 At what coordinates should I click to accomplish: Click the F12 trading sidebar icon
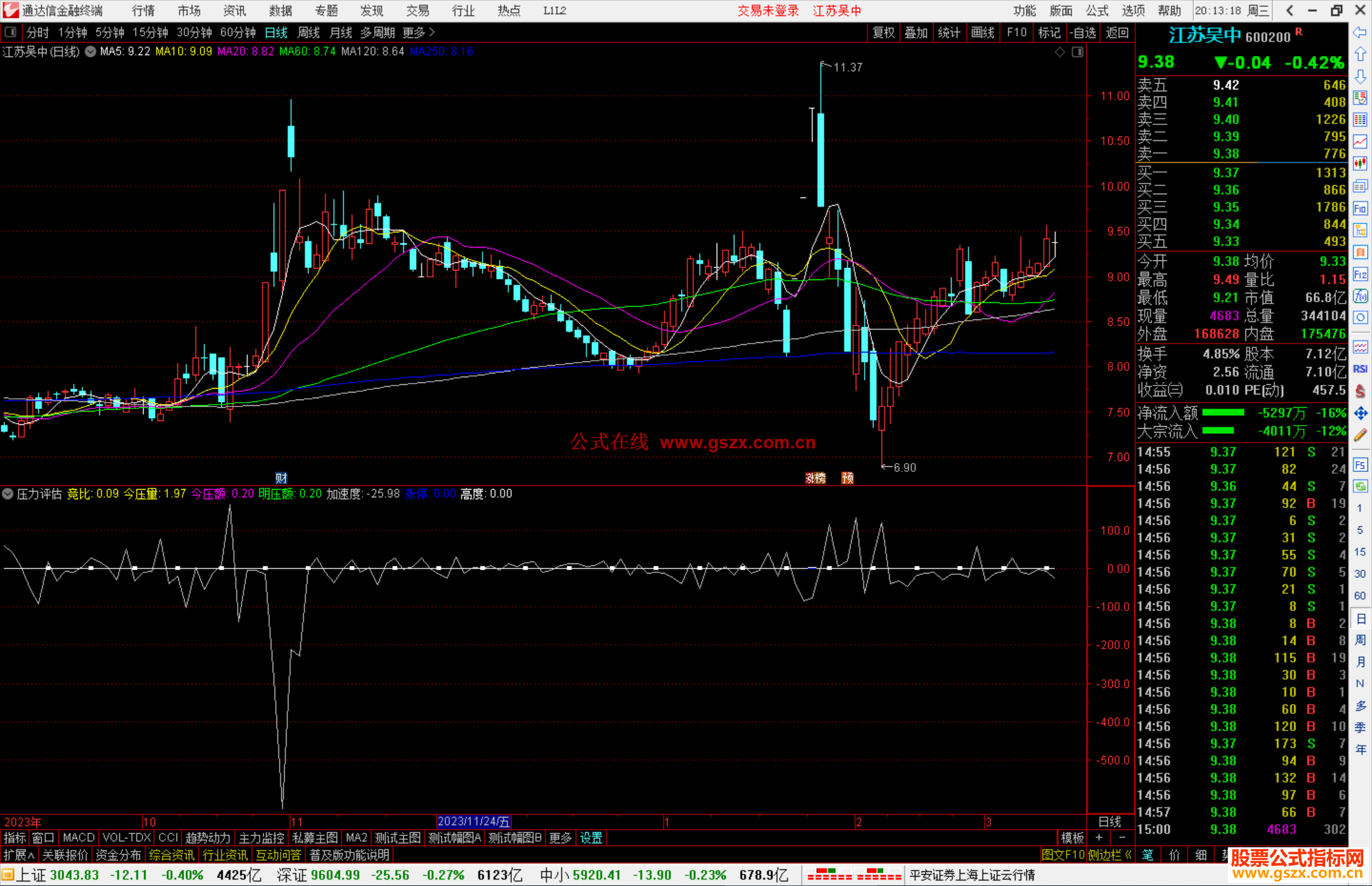coord(1360,274)
